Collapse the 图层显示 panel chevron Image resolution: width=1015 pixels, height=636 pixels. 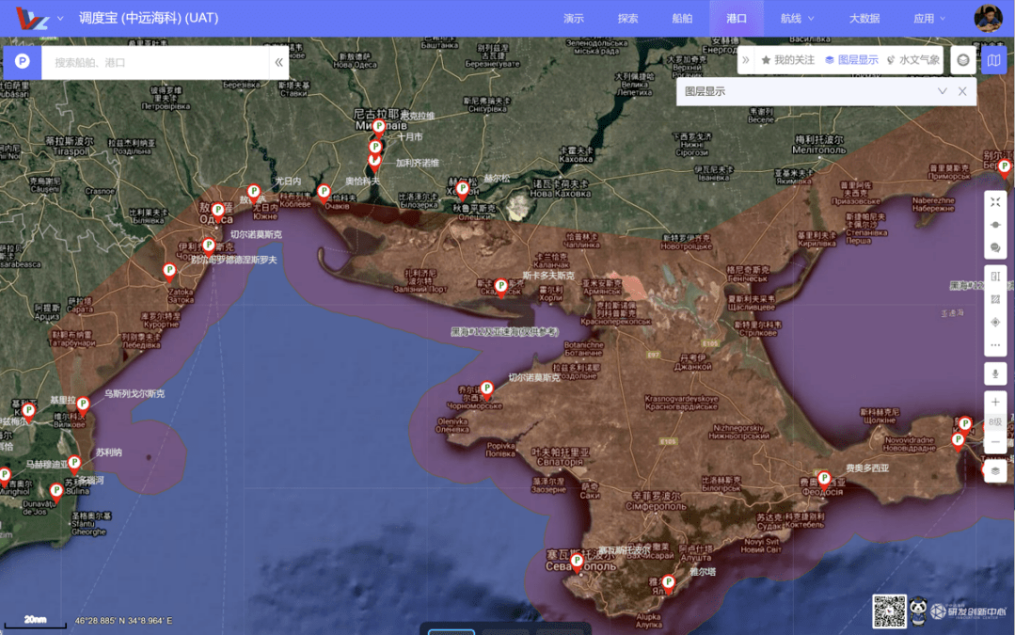[942, 91]
